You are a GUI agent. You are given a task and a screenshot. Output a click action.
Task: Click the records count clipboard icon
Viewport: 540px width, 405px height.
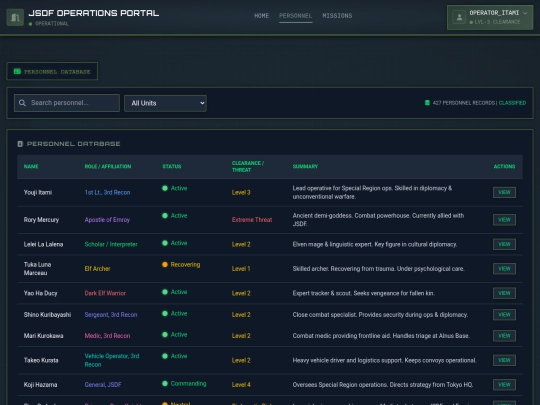pyautogui.click(x=427, y=103)
